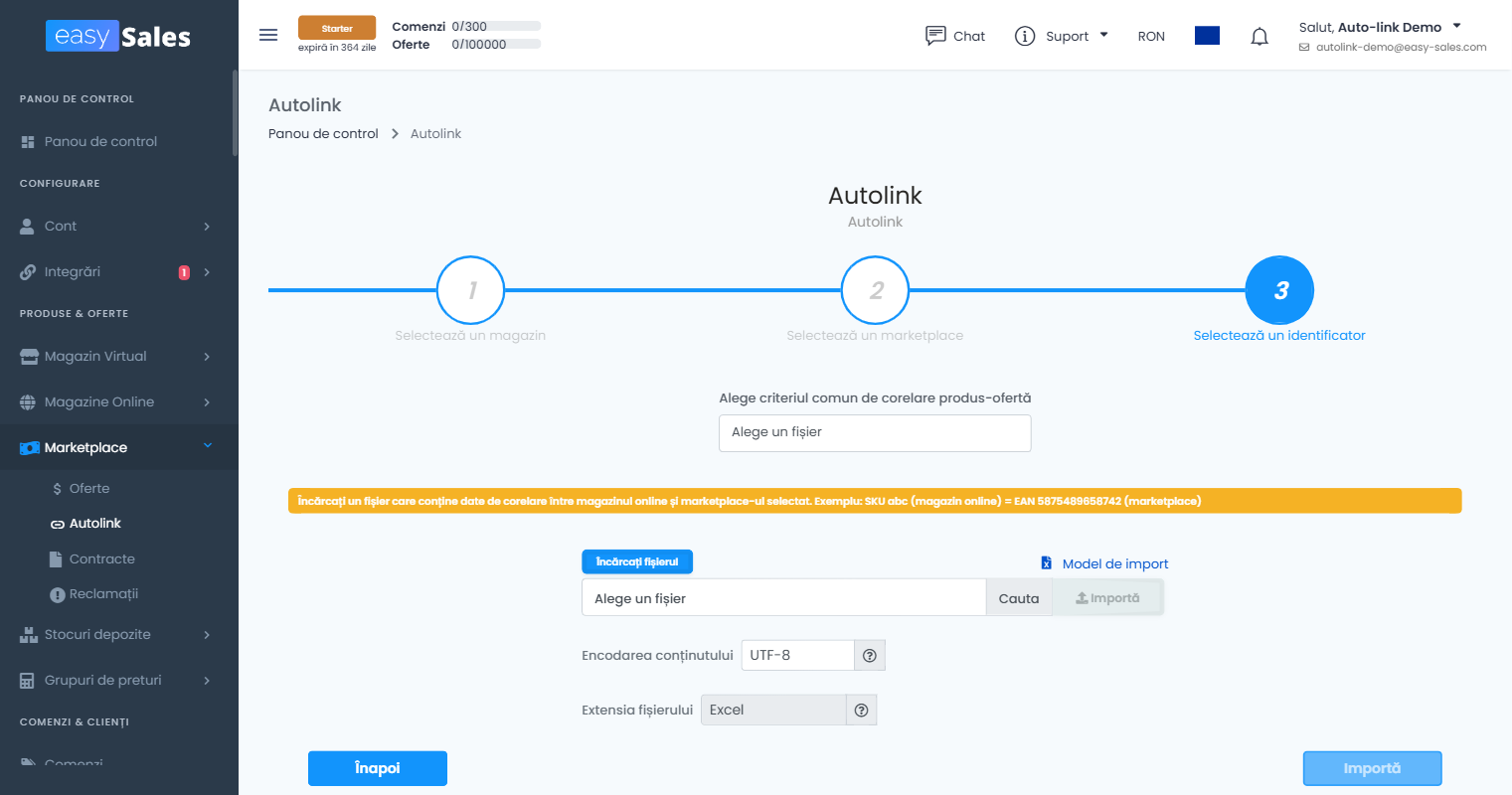Click the Comenzi usage progress bar

(x=497, y=27)
